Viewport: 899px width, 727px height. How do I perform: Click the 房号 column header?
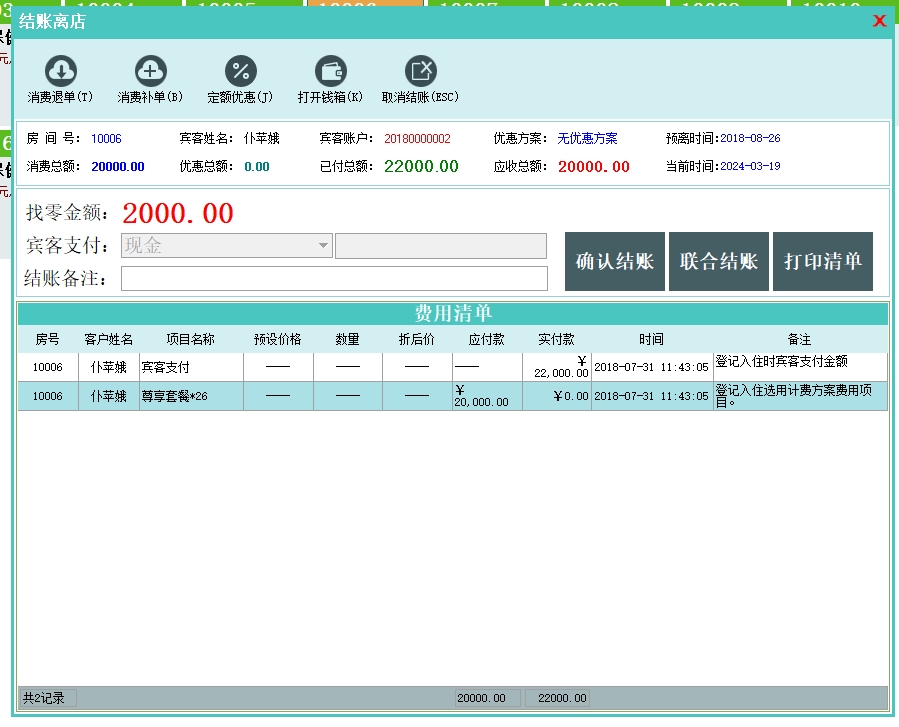(47, 340)
